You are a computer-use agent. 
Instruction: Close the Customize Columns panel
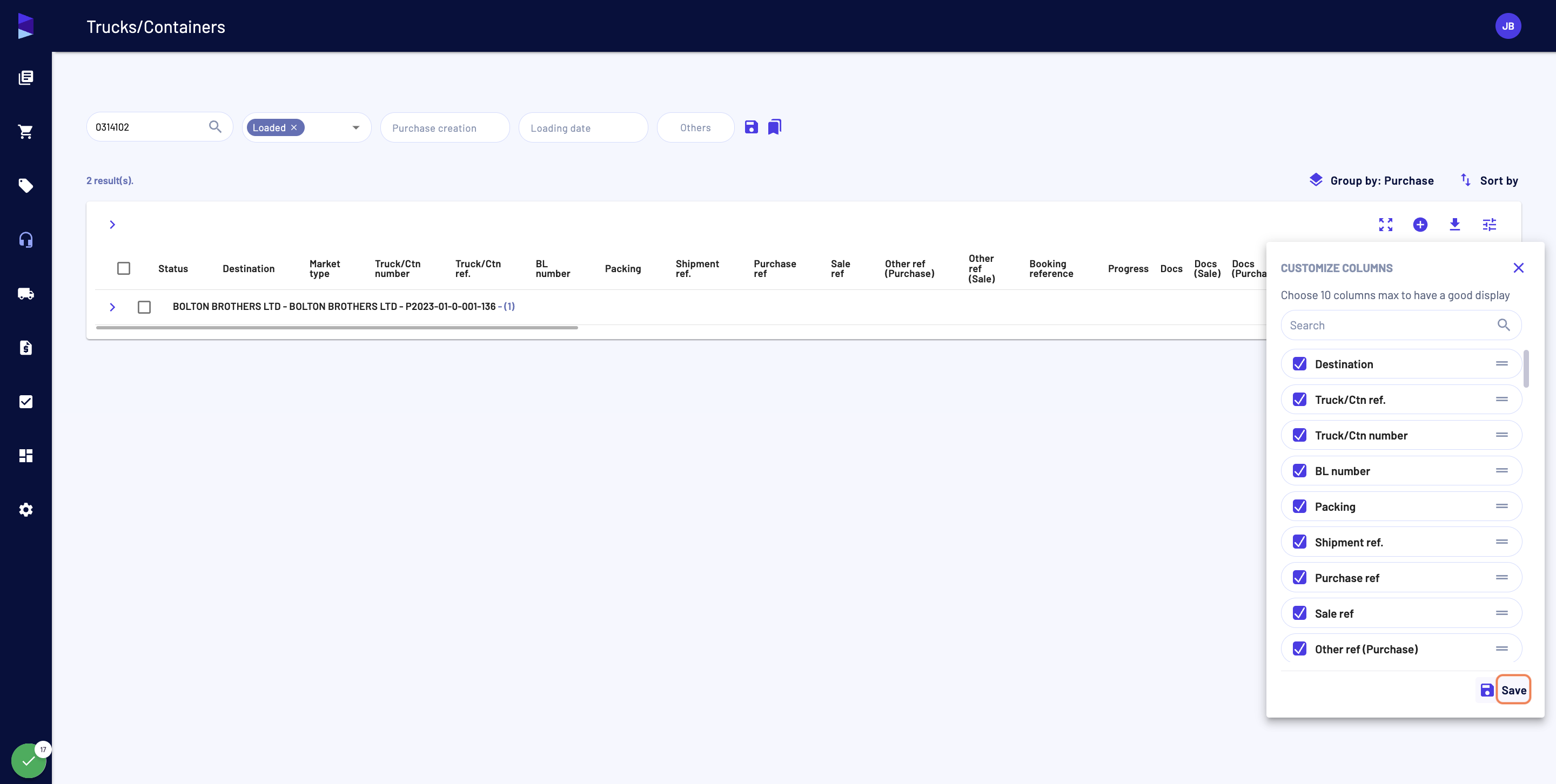point(1519,268)
